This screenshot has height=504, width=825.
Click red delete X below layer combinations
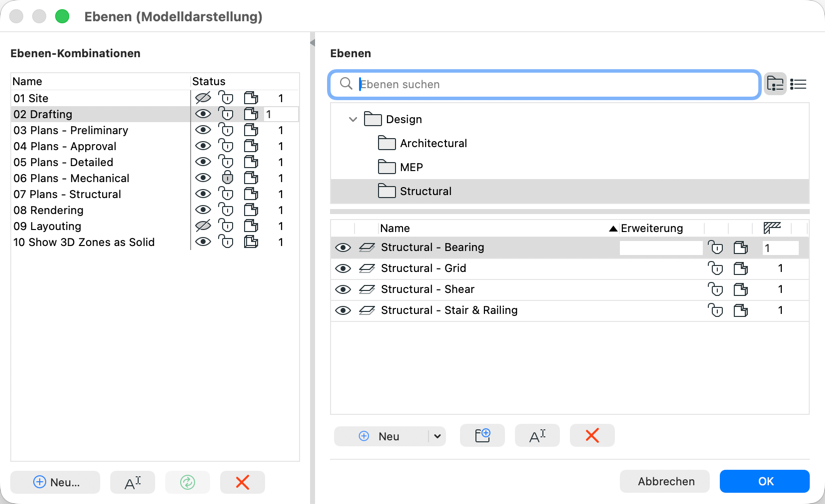pos(243,482)
